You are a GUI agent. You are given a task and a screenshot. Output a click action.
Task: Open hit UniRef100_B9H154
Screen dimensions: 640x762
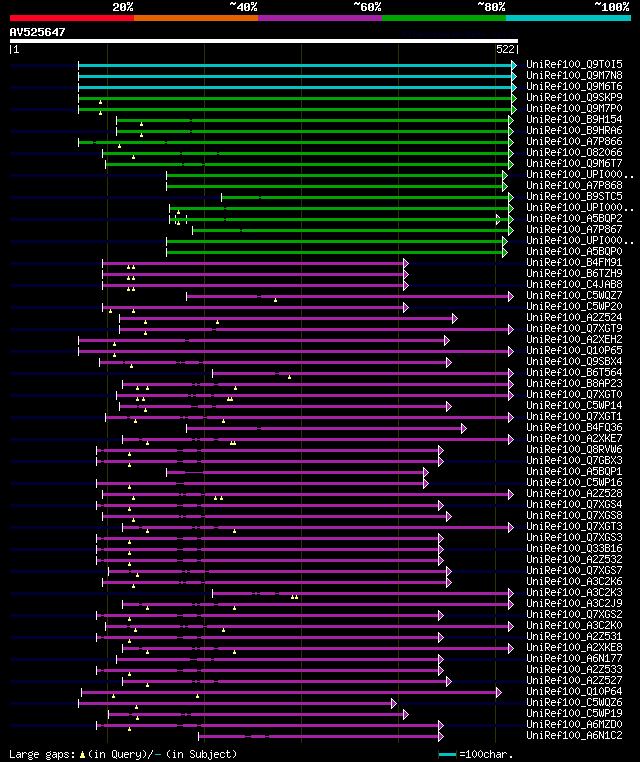tap(574, 120)
